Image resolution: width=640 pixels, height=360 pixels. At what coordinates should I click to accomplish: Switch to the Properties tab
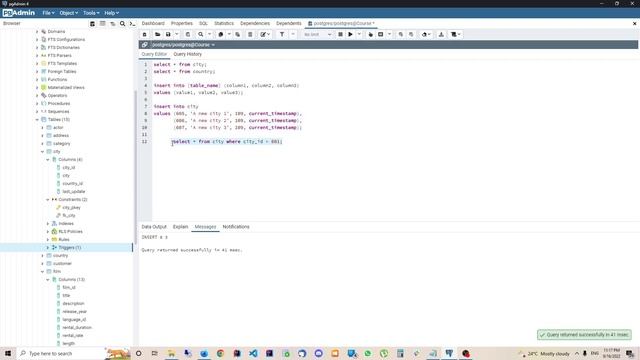pos(182,24)
